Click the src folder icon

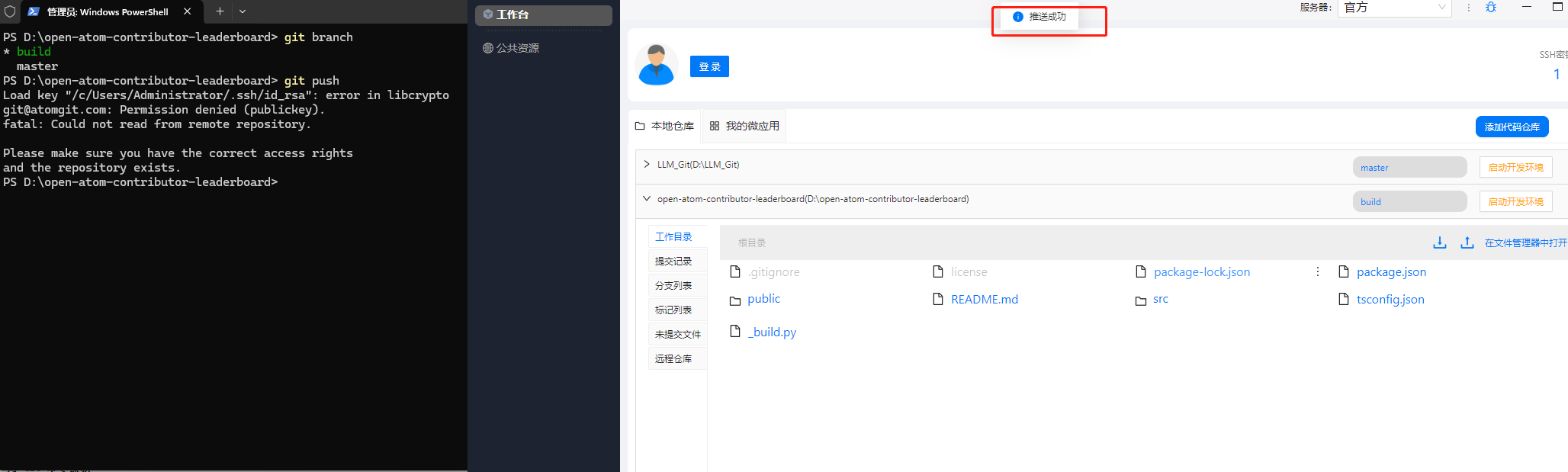[x=1141, y=300]
